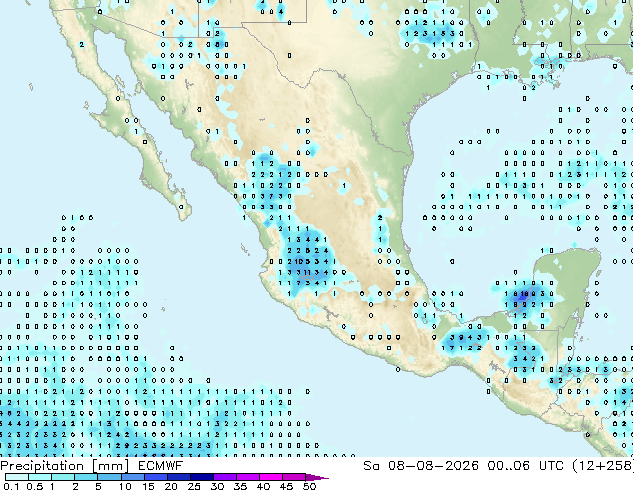Click the 5–10 mm legend color swatch
This screenshot has height=490, width=634.
[x=109, y=477]
